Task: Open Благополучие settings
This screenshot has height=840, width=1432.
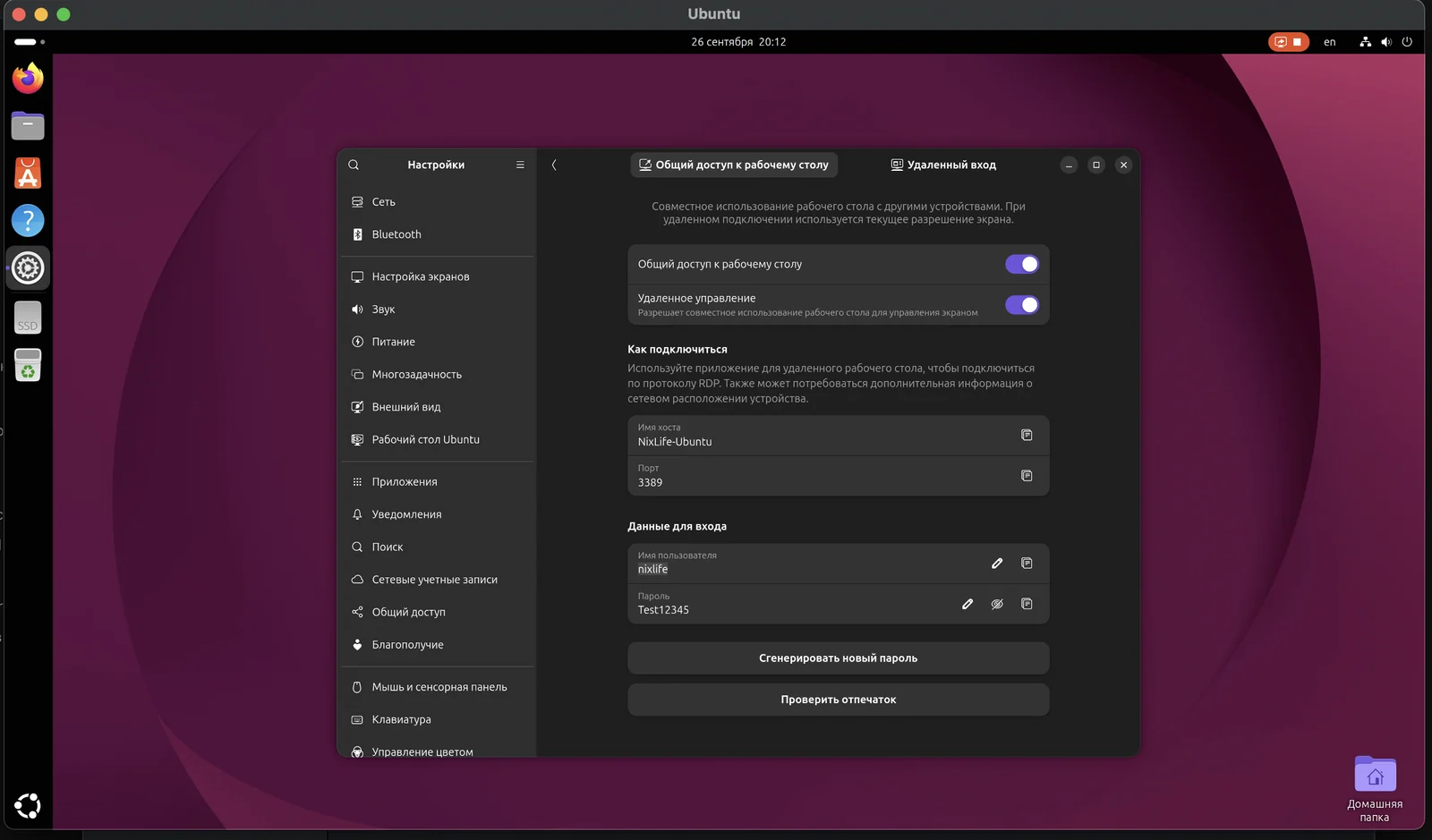Action: (437, 645)
